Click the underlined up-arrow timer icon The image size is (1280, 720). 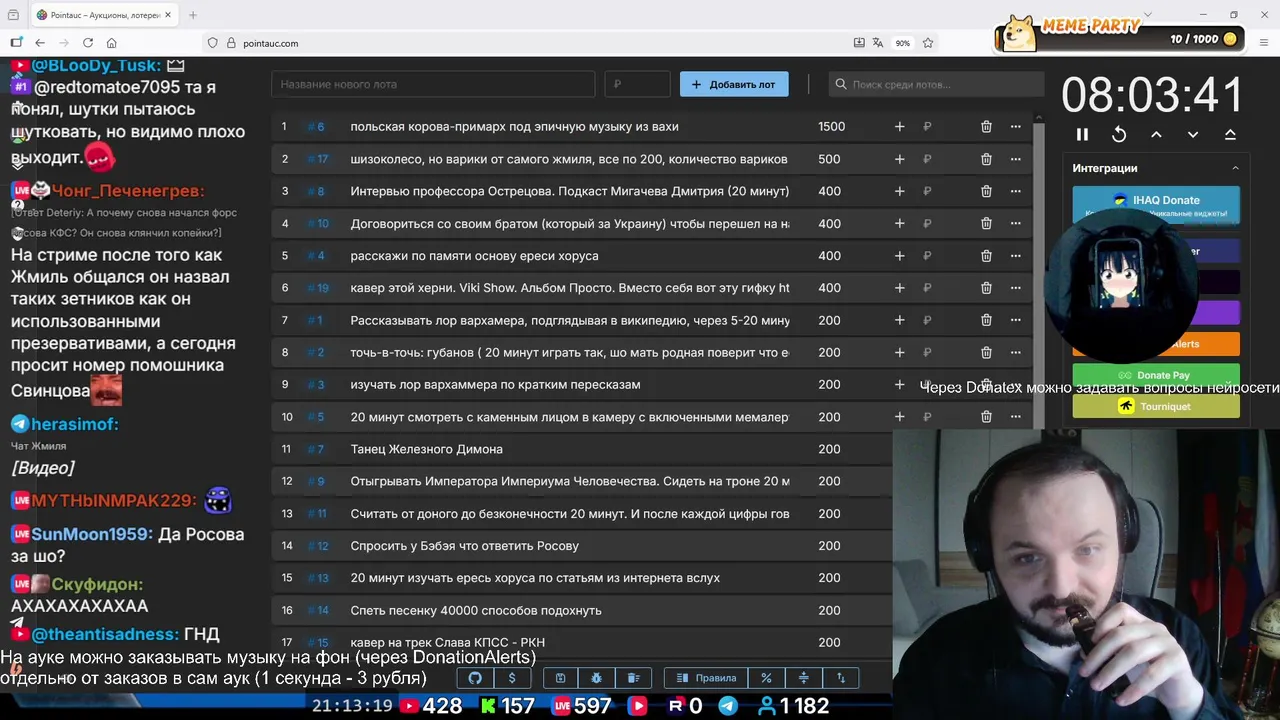tap(1230, 134)
